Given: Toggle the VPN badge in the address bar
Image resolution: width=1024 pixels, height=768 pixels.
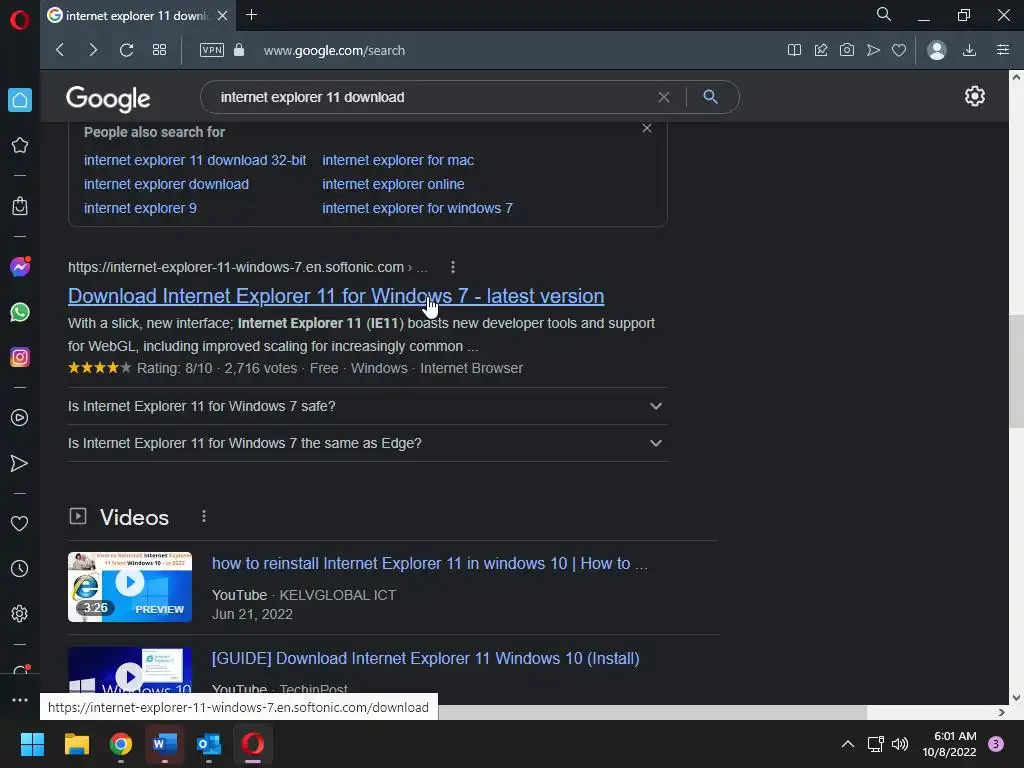Looking at the screenshot, I should coord(212,50).
